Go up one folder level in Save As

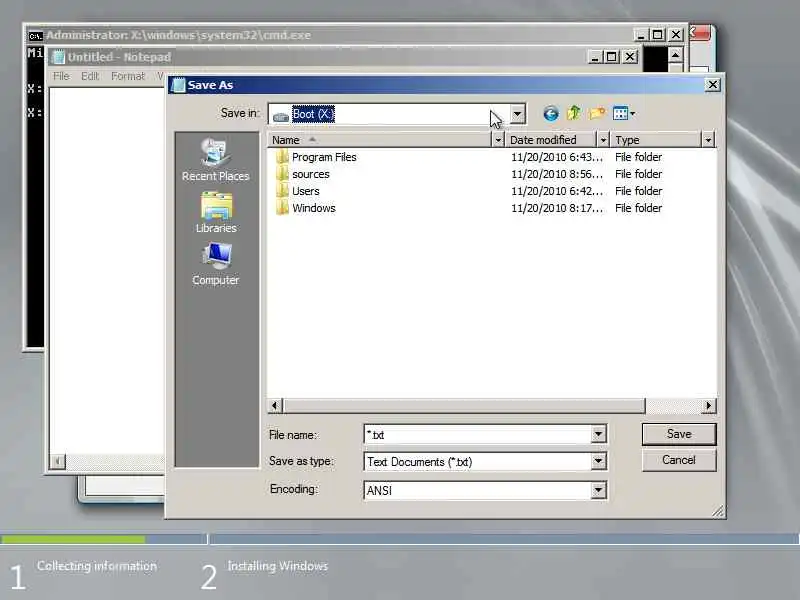pos(574,113)
